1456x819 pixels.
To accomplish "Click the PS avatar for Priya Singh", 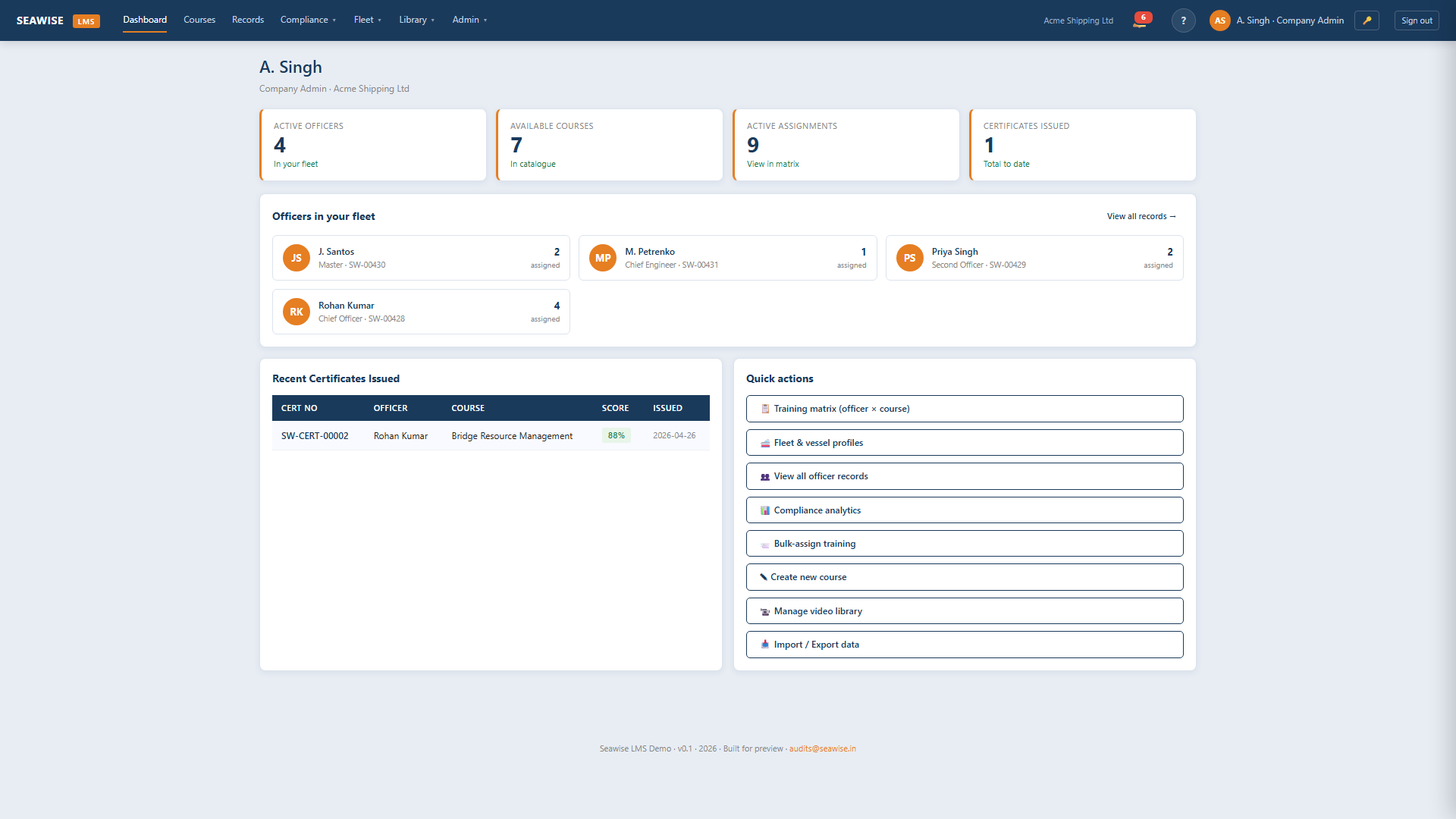I will click(x=909, y=258).
